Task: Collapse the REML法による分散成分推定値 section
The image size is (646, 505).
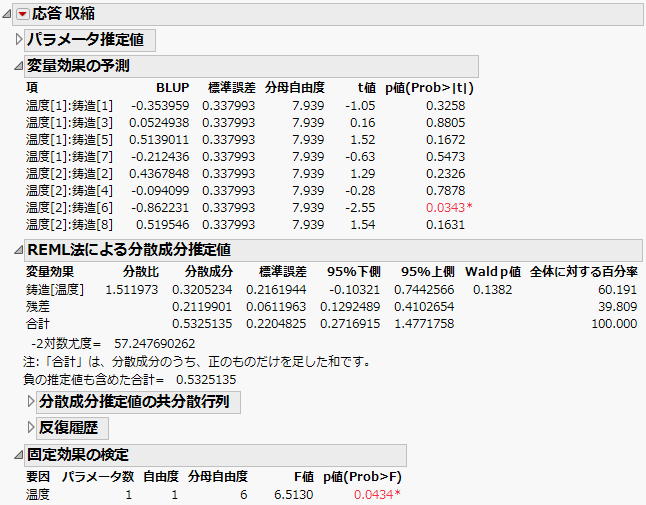Action: click(x=19, y=250)
